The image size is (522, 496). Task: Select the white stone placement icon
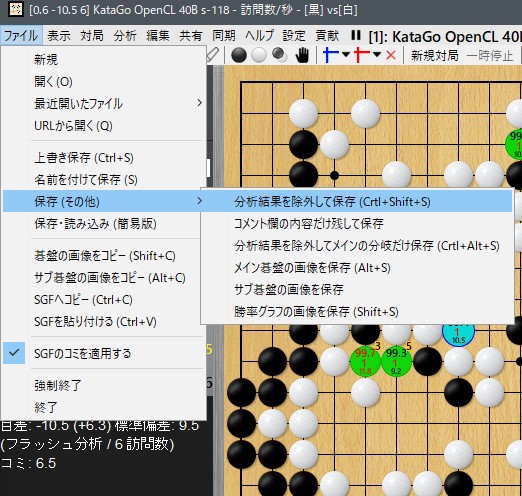coord(259,55)
